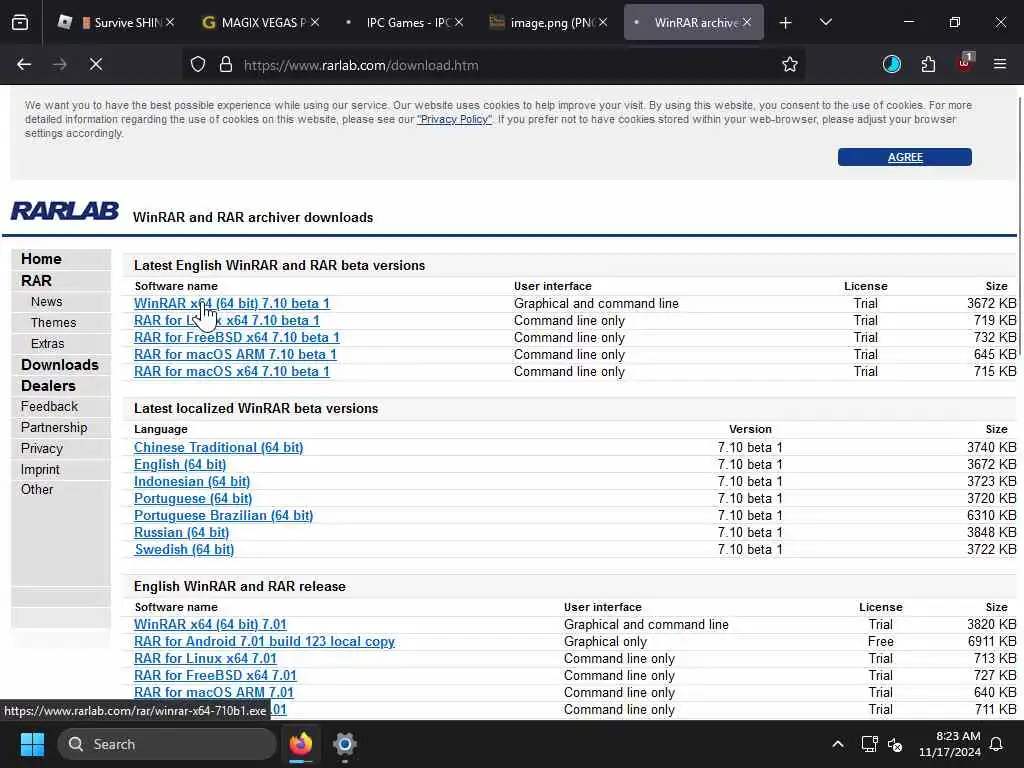Show hidden system tray icons chevron
This screenshot has height=768, width=1024.
[837, 744]
